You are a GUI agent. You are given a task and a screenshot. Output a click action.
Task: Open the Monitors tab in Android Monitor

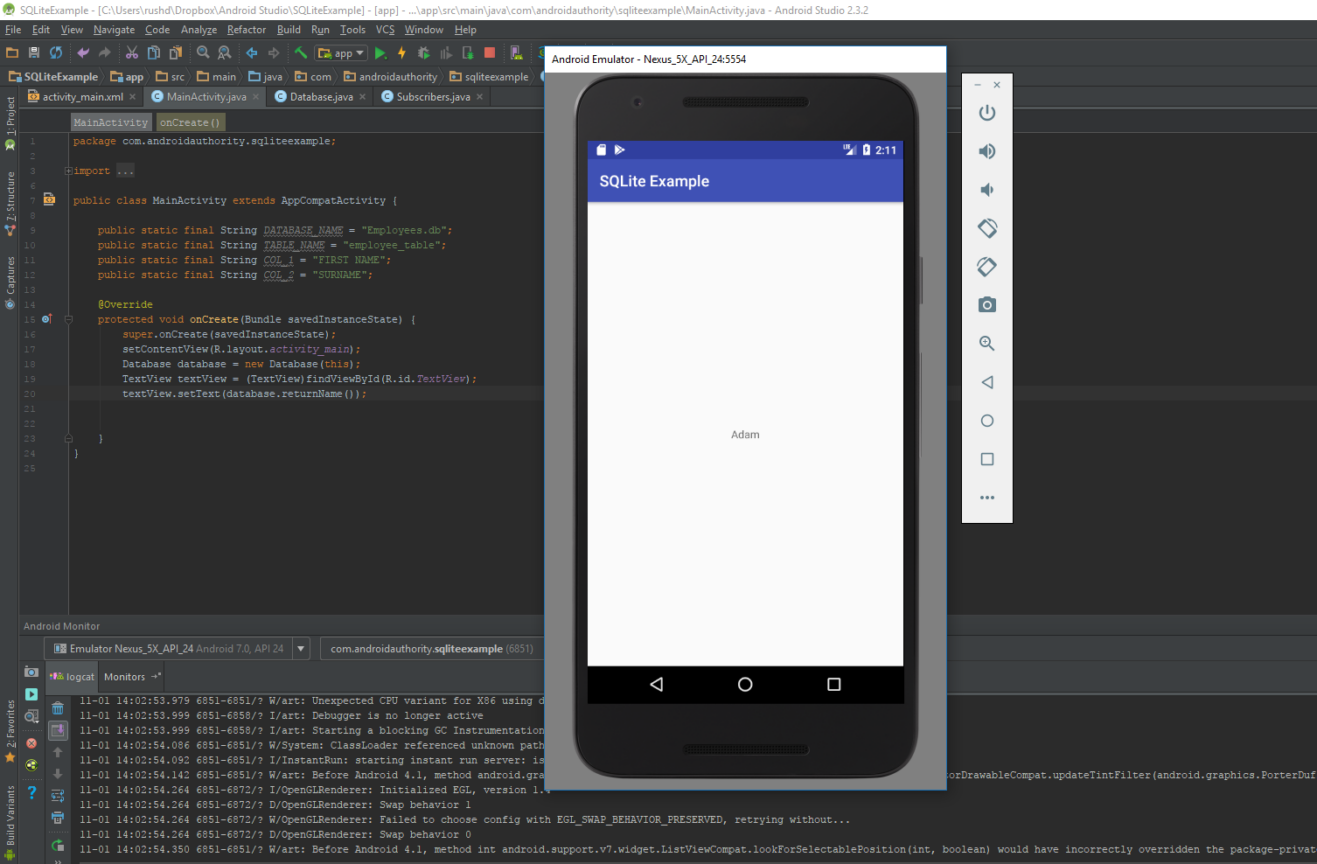pyautogui.click(x=124, y=676)
